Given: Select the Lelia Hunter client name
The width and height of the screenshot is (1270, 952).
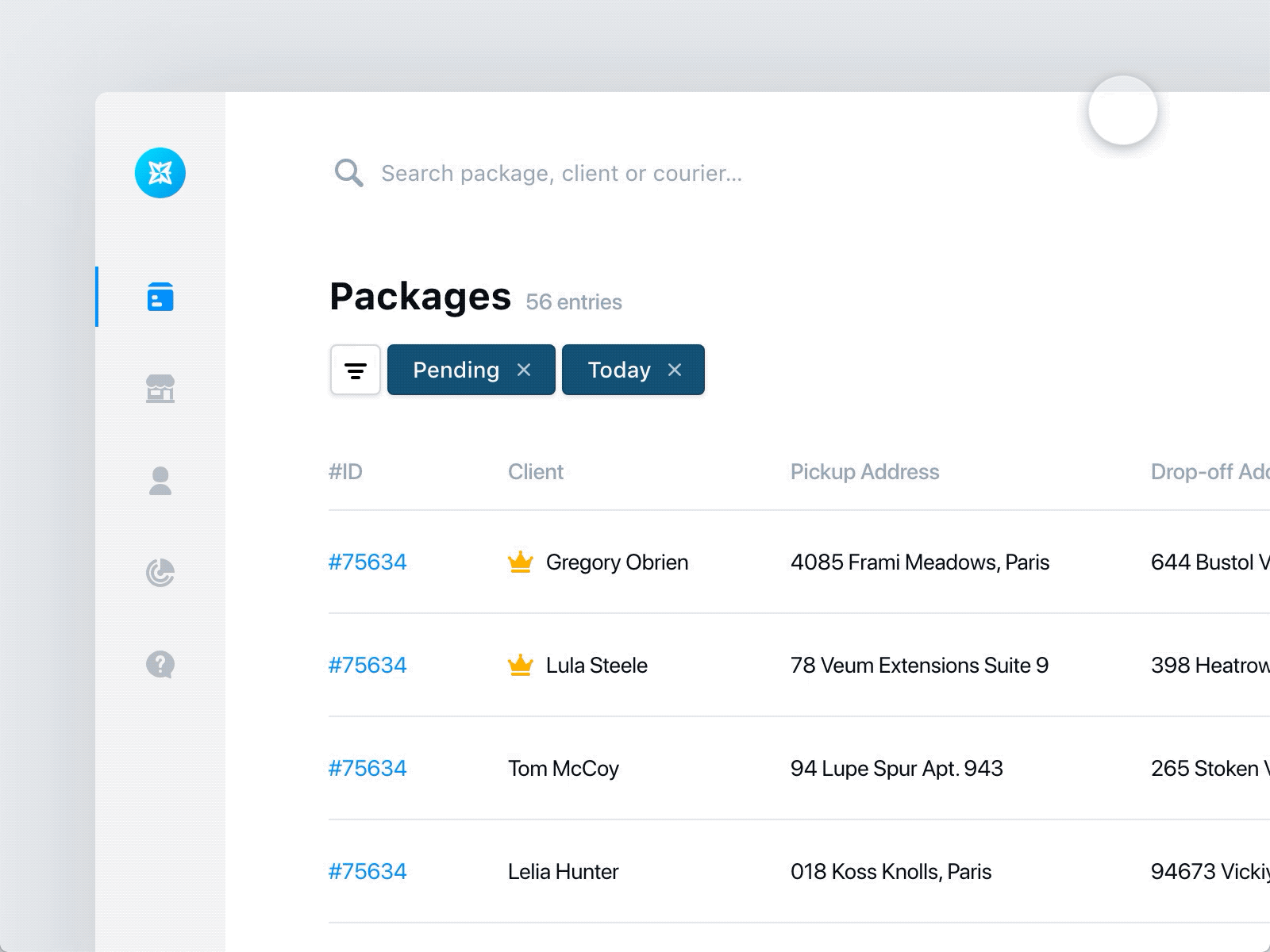Looking at the screenshot, I should 563,871.
